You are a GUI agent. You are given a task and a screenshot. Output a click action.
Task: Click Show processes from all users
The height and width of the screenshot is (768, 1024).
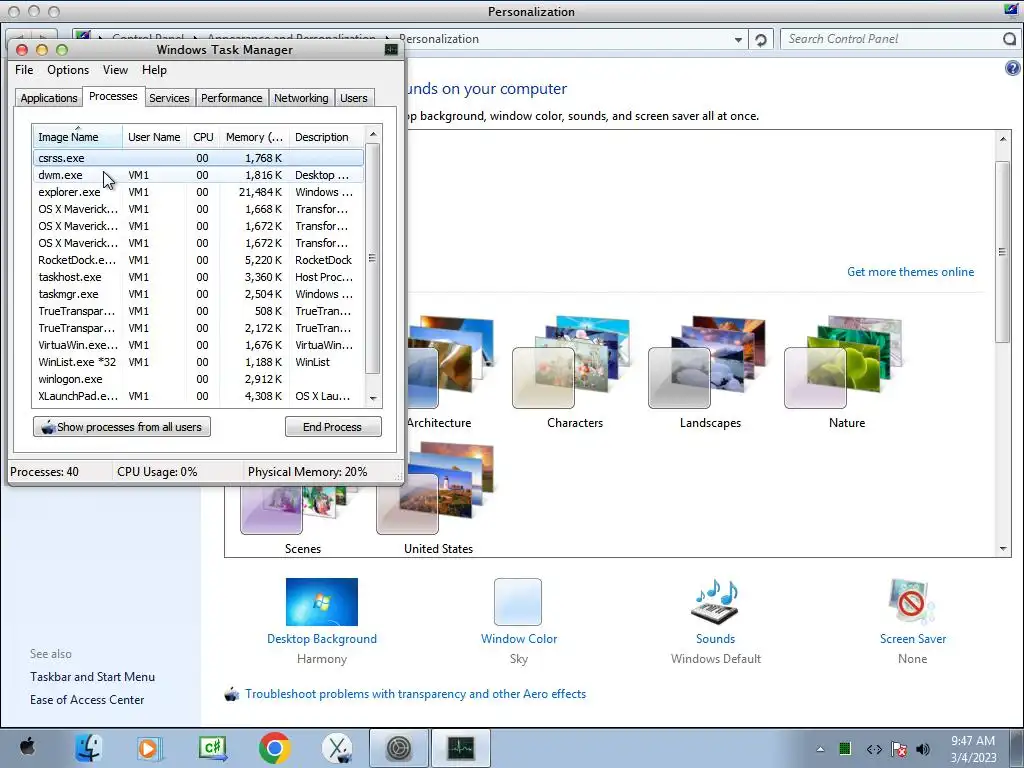[x=122, y=427]
